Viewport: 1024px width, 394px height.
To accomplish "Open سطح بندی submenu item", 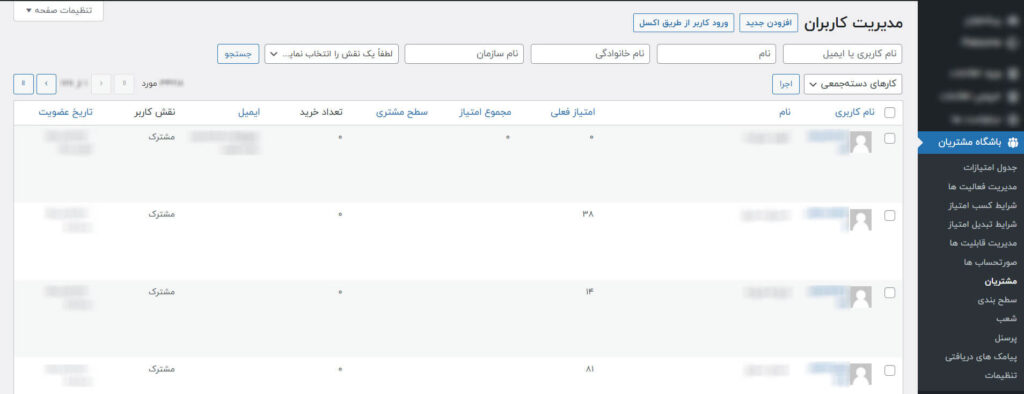I will tap(997, 300).
